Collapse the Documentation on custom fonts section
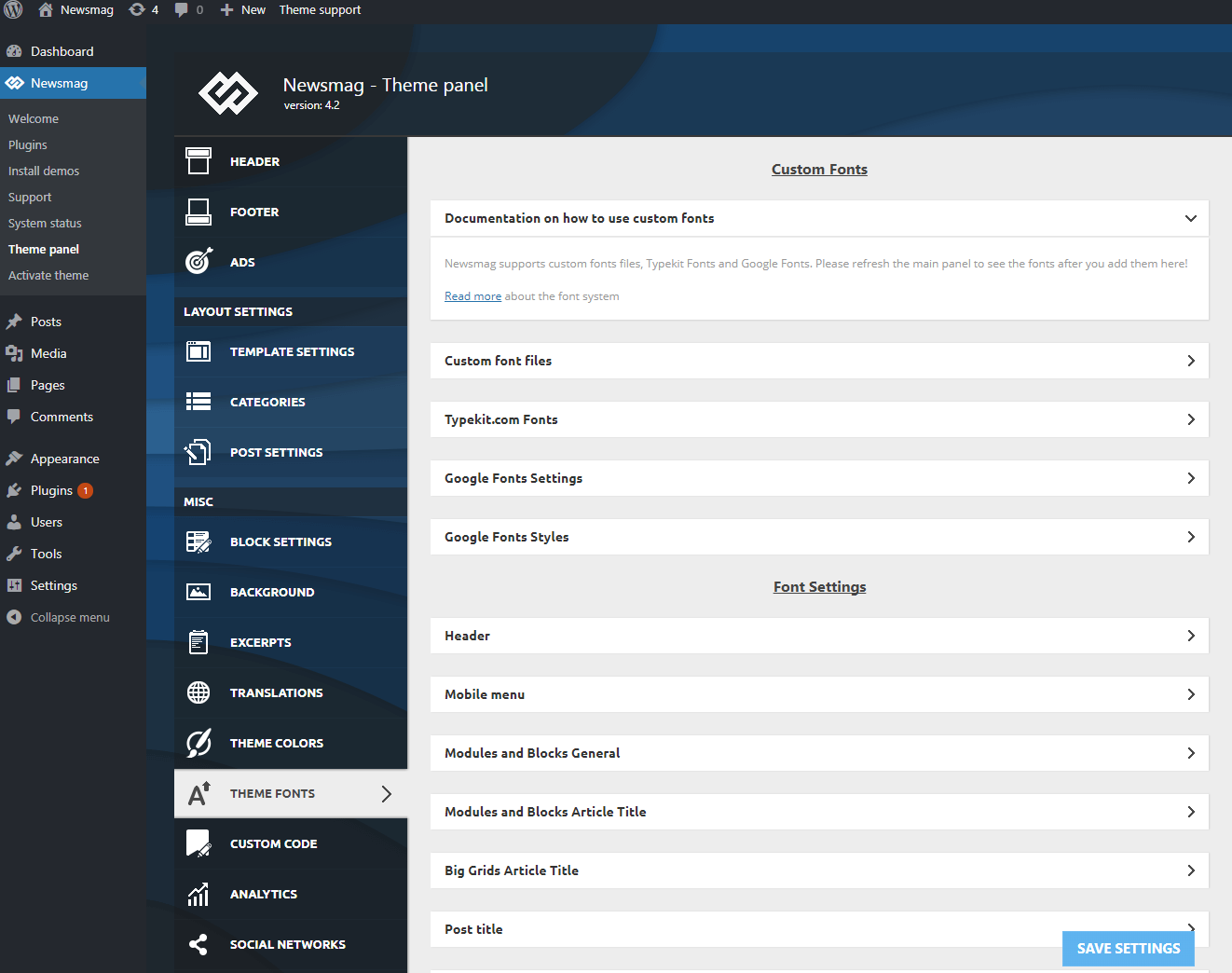This screenshot has height=973, width=1232. coord(1191,218)
